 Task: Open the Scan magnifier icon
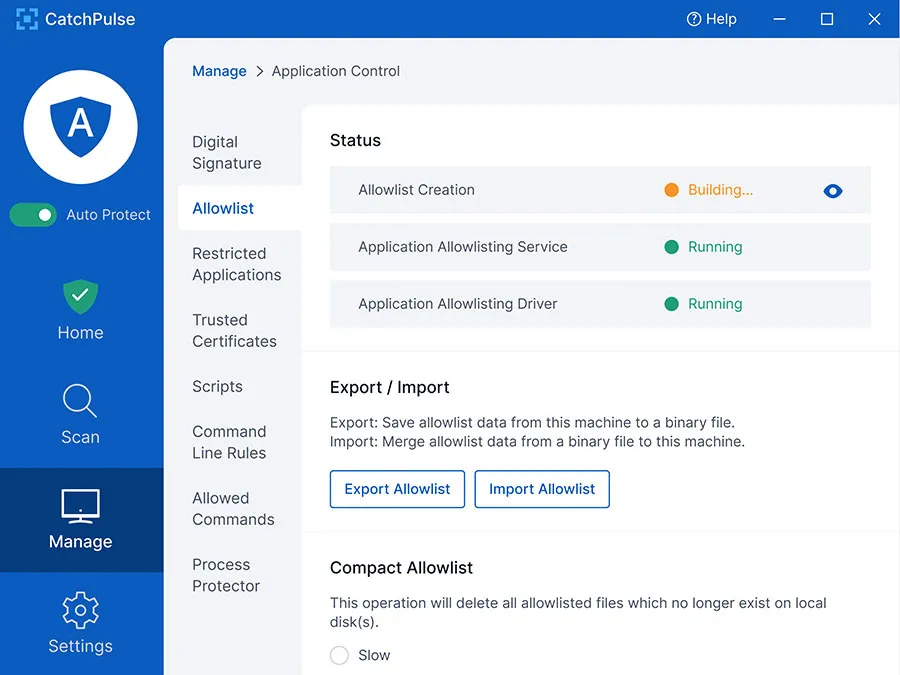pyautogui.click(x=80, y=400)
